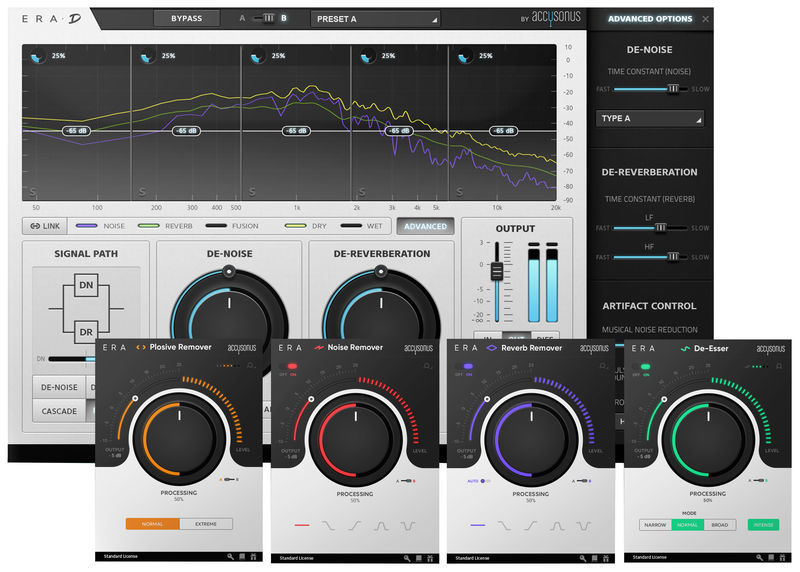The width and height of the screenshot is (800, 572).
Task: Select Normal mode in De-Esser
Action: coord(687,525)
